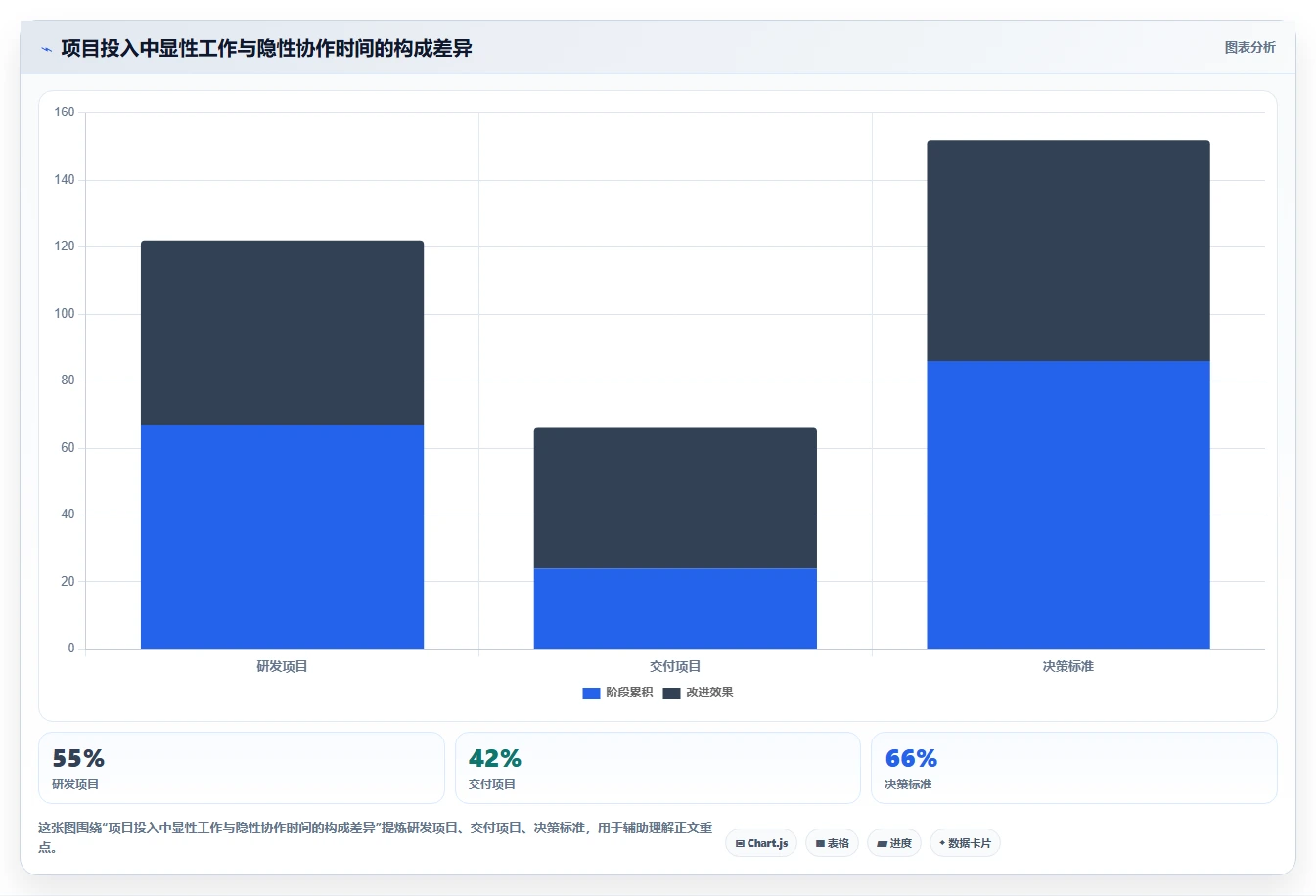Select the Chart.js tag
This screenshot has width=1316, height=896.
(x=761, y=843)
